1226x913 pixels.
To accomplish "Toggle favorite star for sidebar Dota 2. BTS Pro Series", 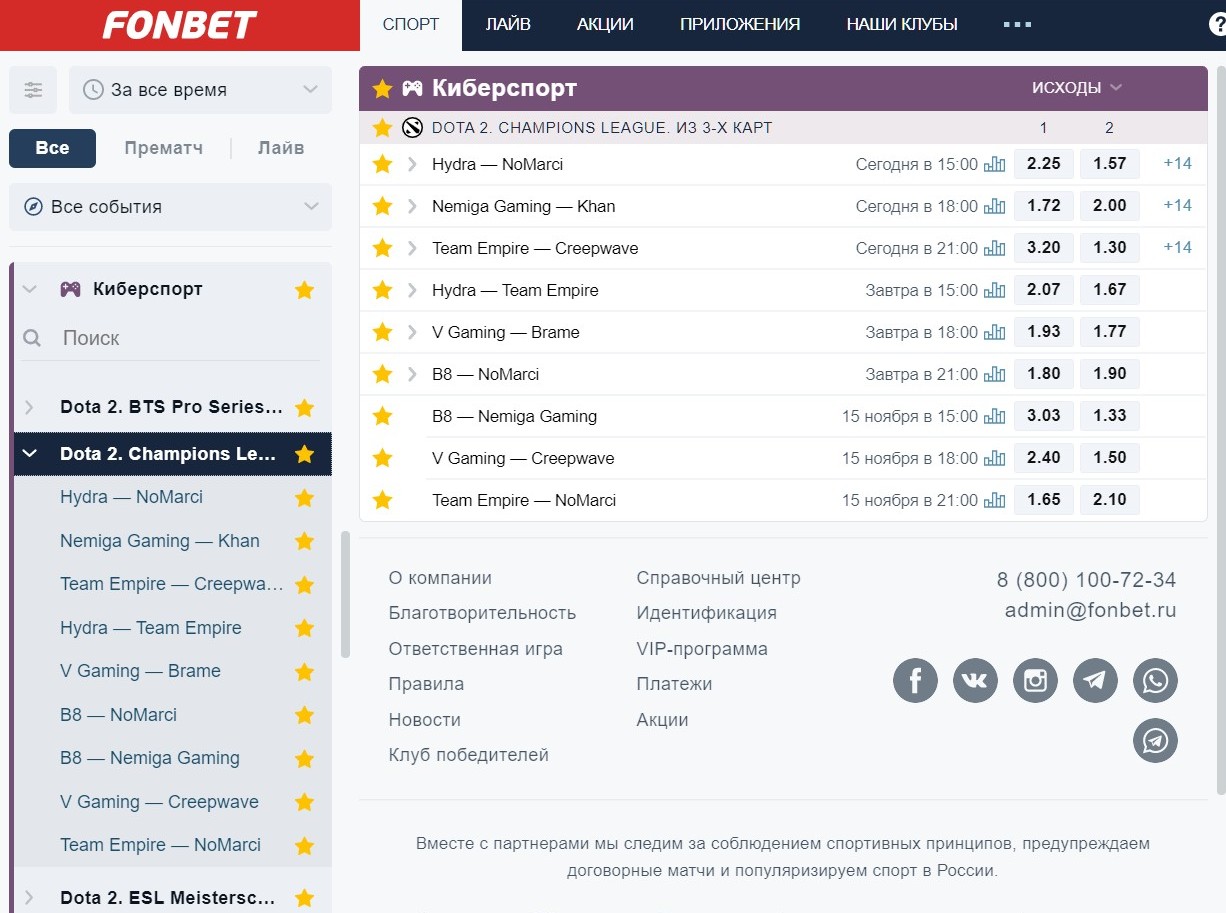I will click(305, 408).
